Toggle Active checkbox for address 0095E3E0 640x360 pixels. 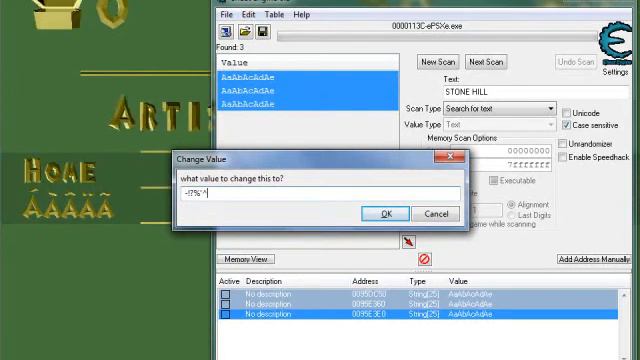click(x=225, y=314)
